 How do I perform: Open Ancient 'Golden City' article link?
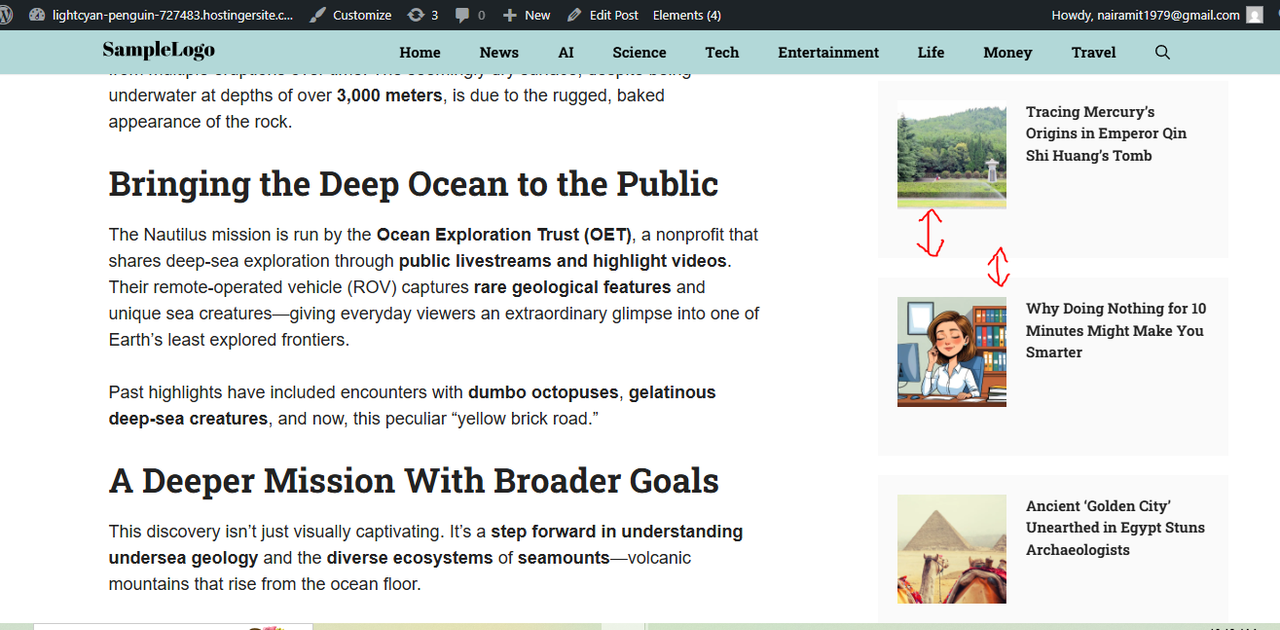coord(1115,528)
